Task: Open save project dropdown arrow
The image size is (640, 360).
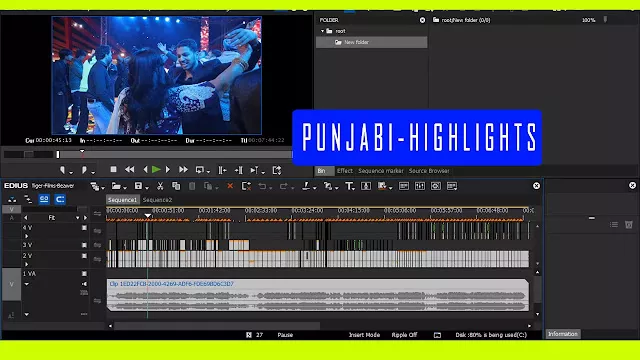Action: click(x=147, y=188)
